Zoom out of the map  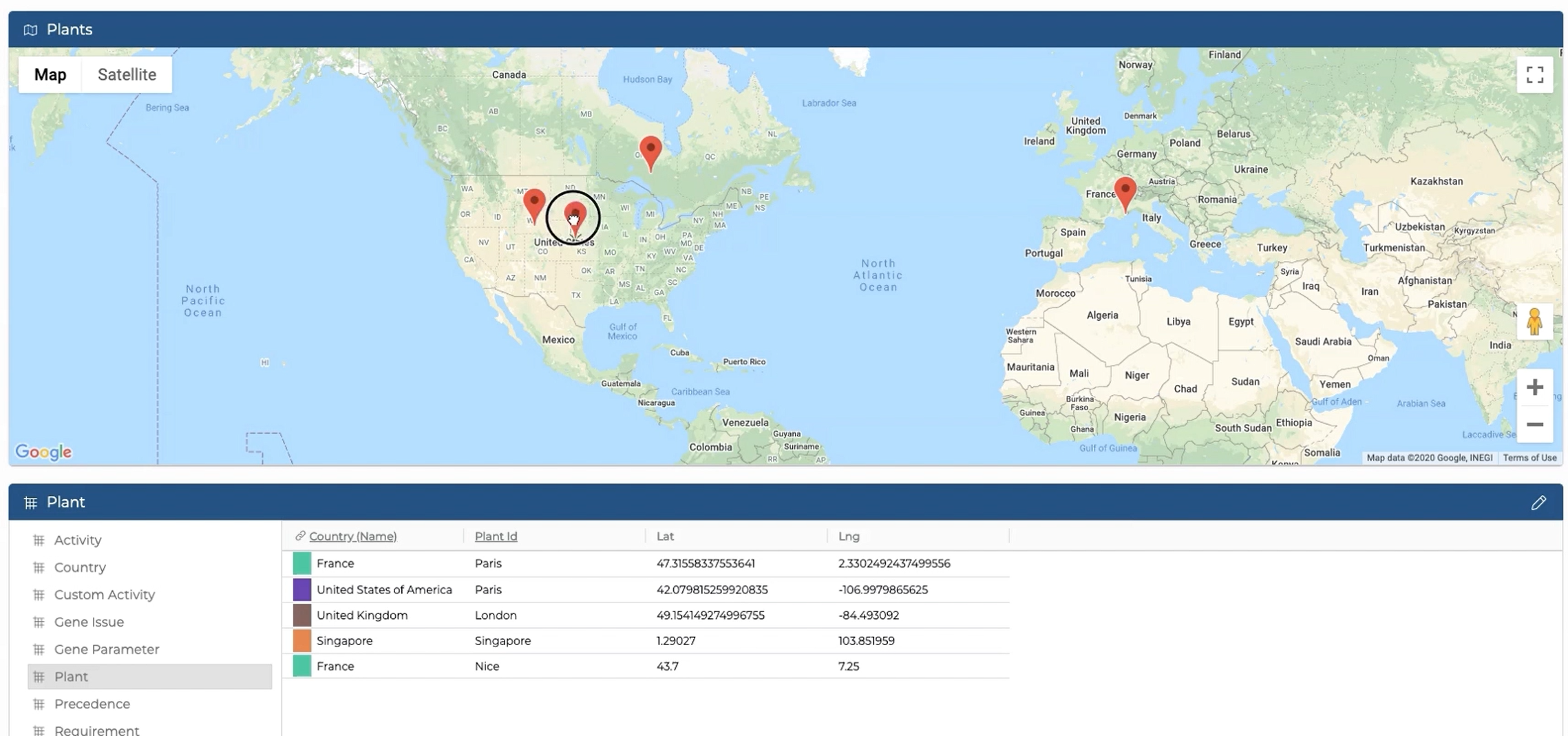pyautogui.click(x=1534, y=424)
